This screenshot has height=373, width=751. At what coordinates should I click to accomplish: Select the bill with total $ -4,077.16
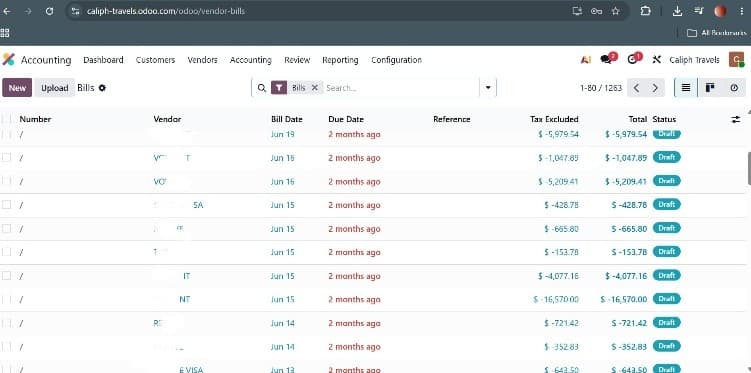6,276
